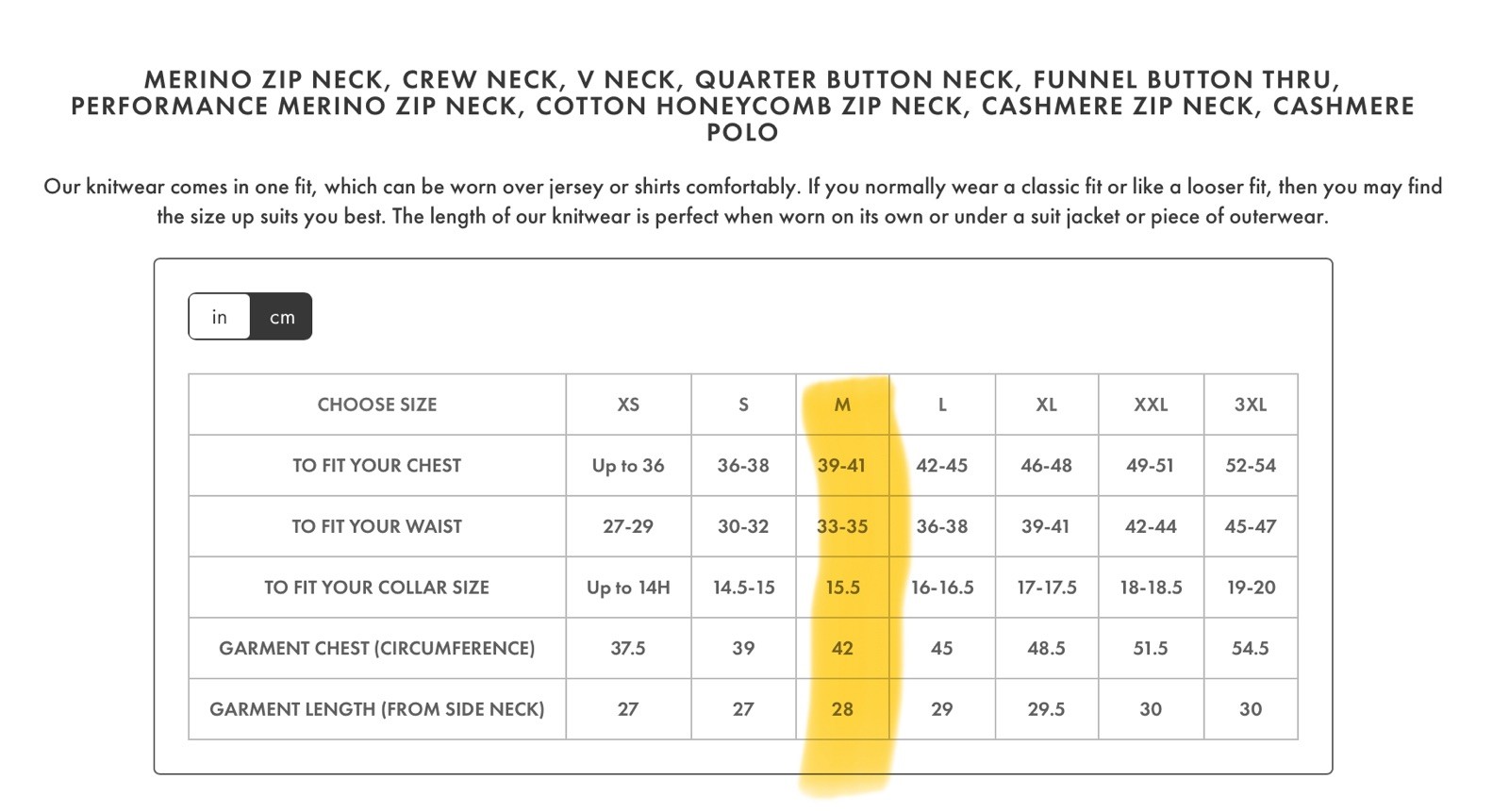Switch units to 'cm' toggle
The image size is (1509, 812).
click(281, 317)
